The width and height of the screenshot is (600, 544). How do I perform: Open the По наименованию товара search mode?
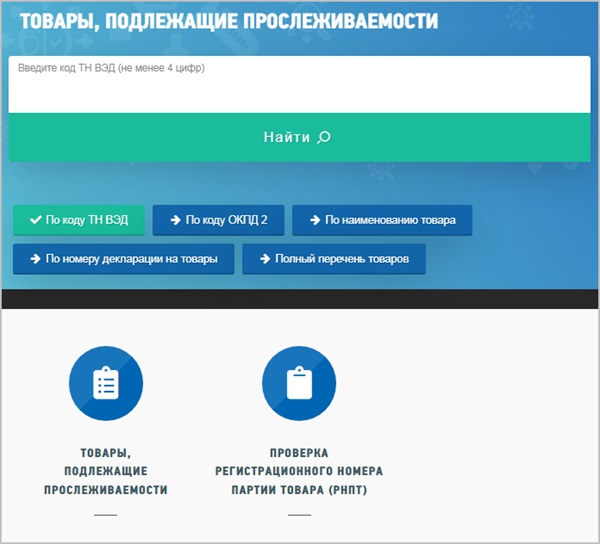381,220
